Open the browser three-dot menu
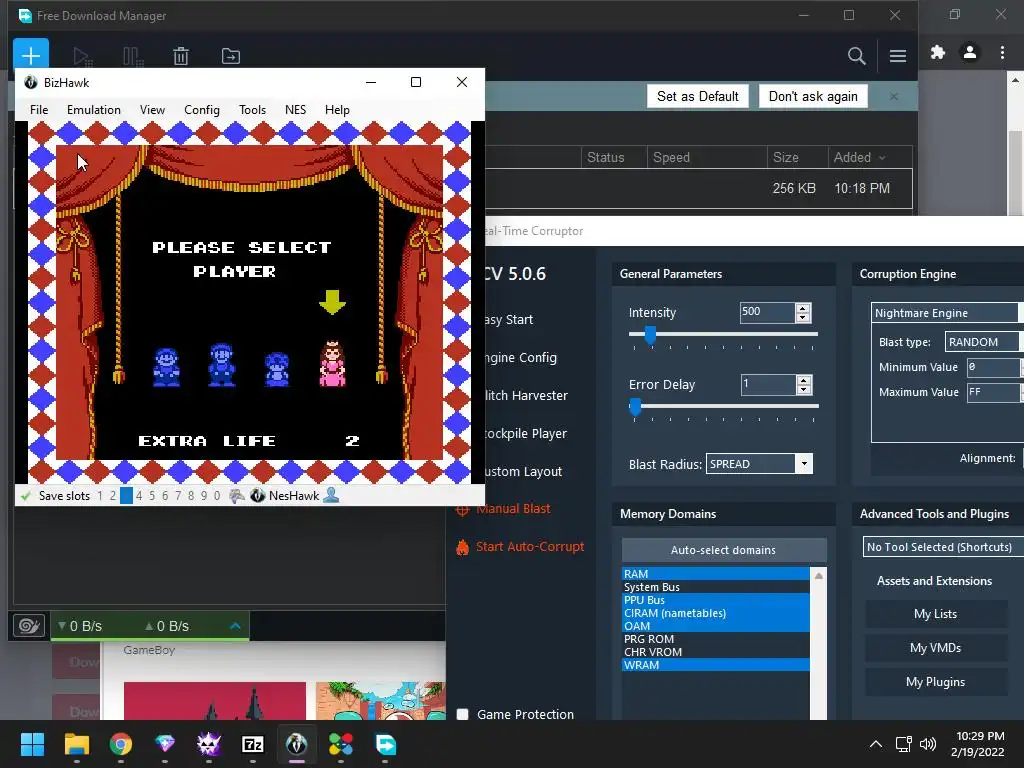This screenshot has width=1024, height=768. point(1002,52)
